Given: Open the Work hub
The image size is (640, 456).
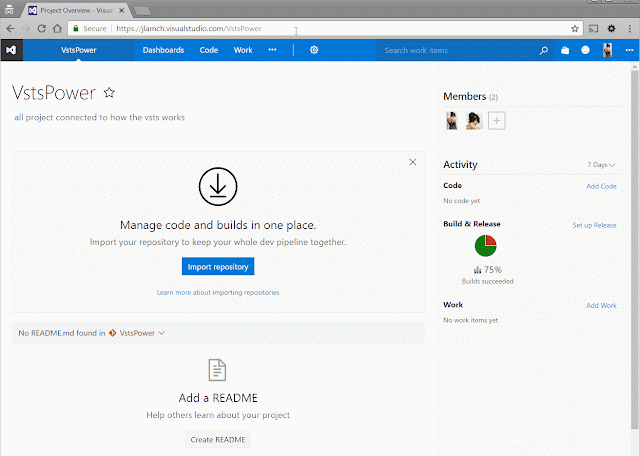Looking at the screenshot, I should [243, 50].
